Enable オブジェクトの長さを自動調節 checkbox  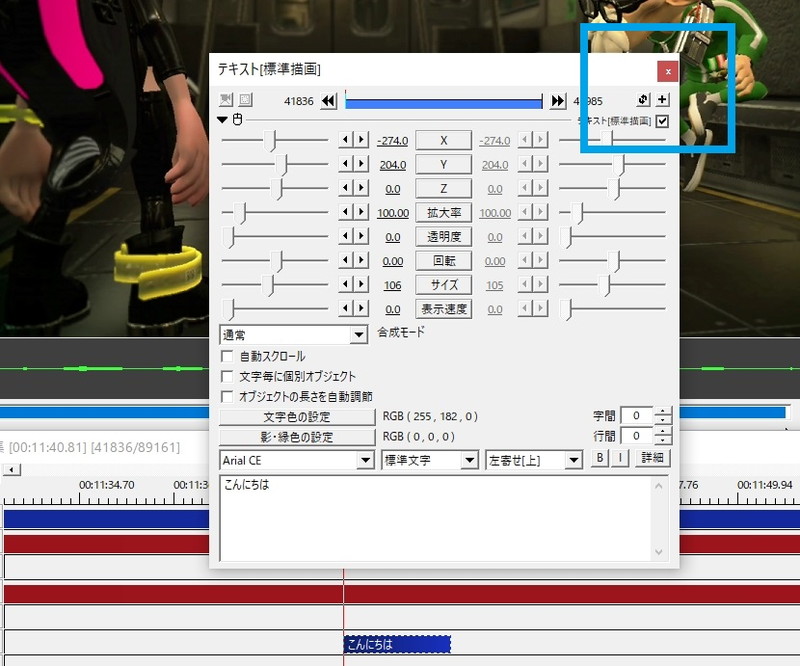227,397
